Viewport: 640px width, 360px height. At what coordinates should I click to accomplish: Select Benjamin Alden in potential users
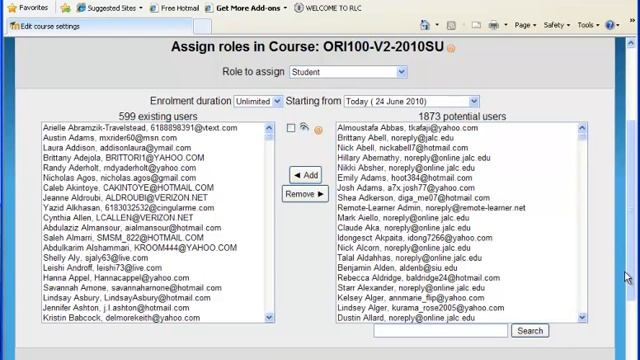(x=457, y=268)
